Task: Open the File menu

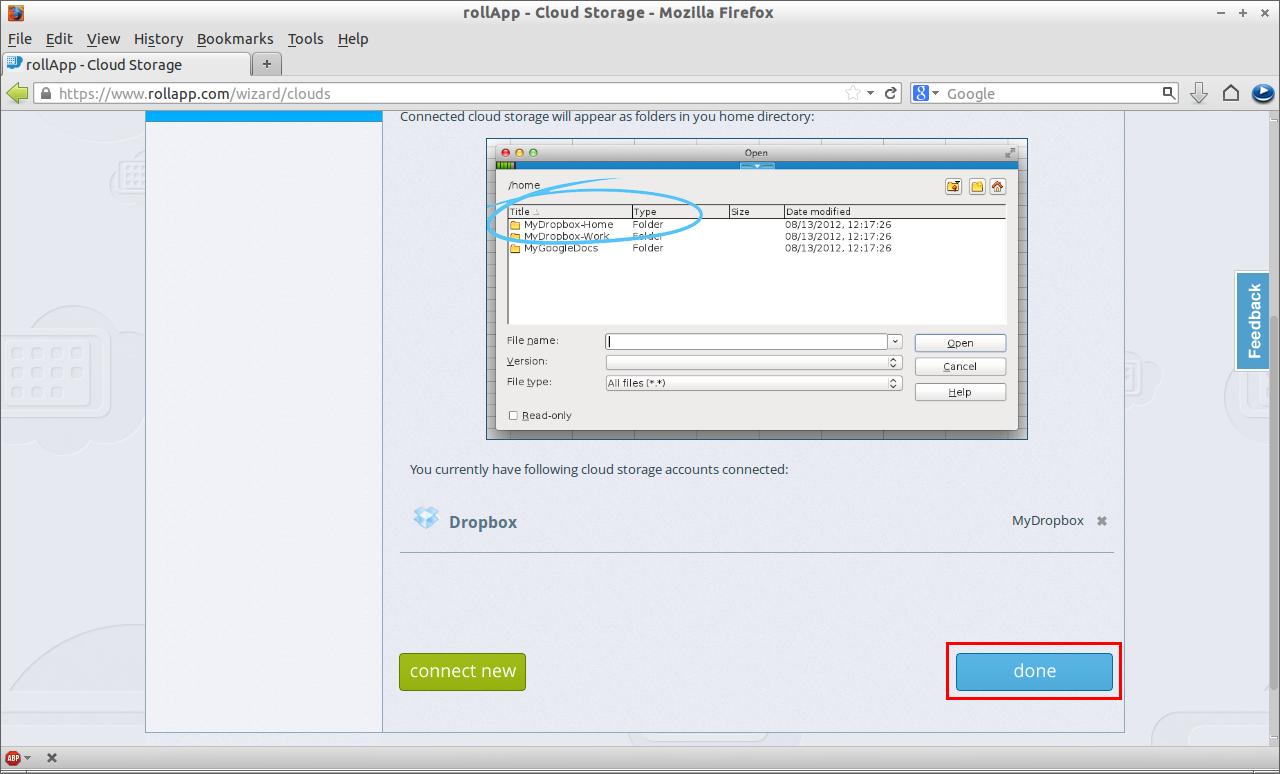Action: click(x=20, y=39)
